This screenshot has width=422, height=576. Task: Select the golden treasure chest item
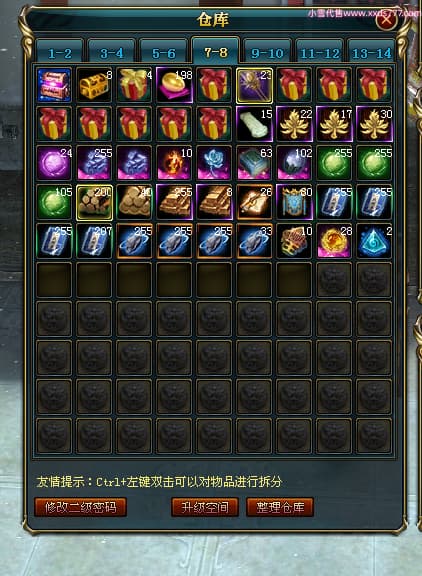pos(94,85)
